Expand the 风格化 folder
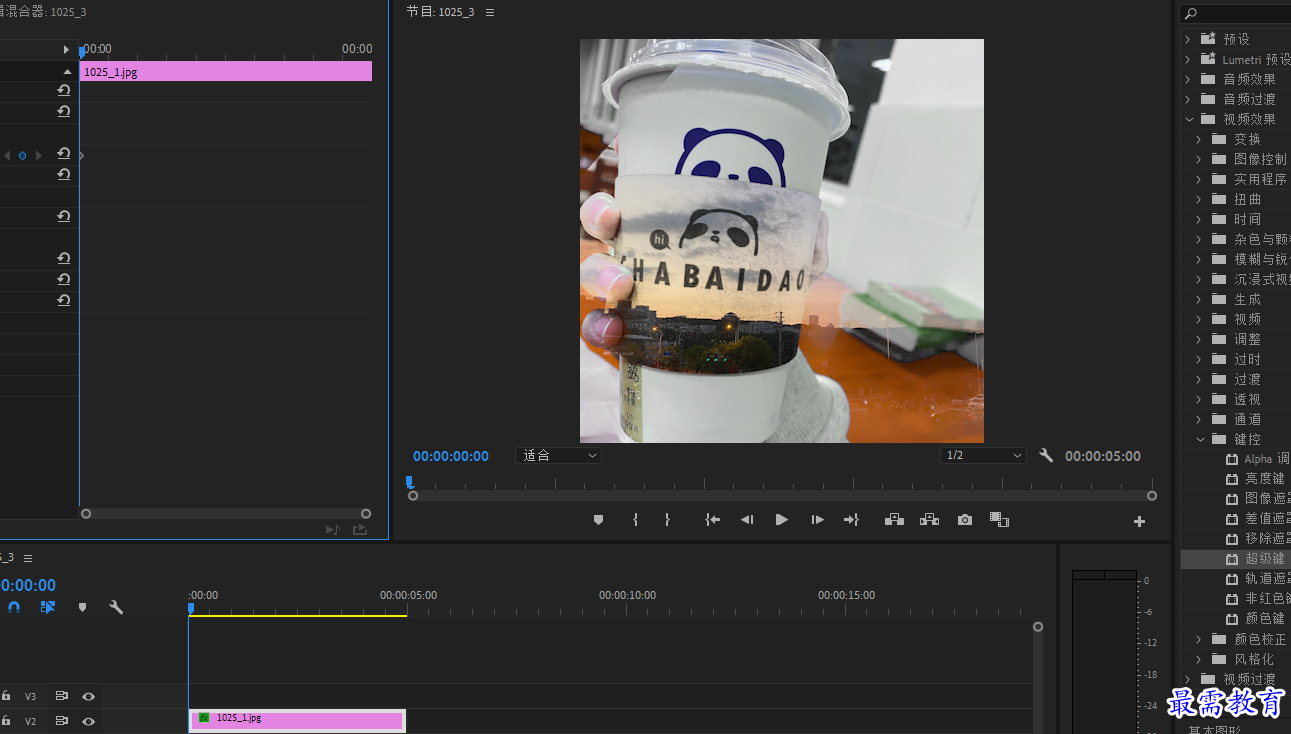The width and height of the screenshot is (1291, 734). click(x=1199, y=659)
